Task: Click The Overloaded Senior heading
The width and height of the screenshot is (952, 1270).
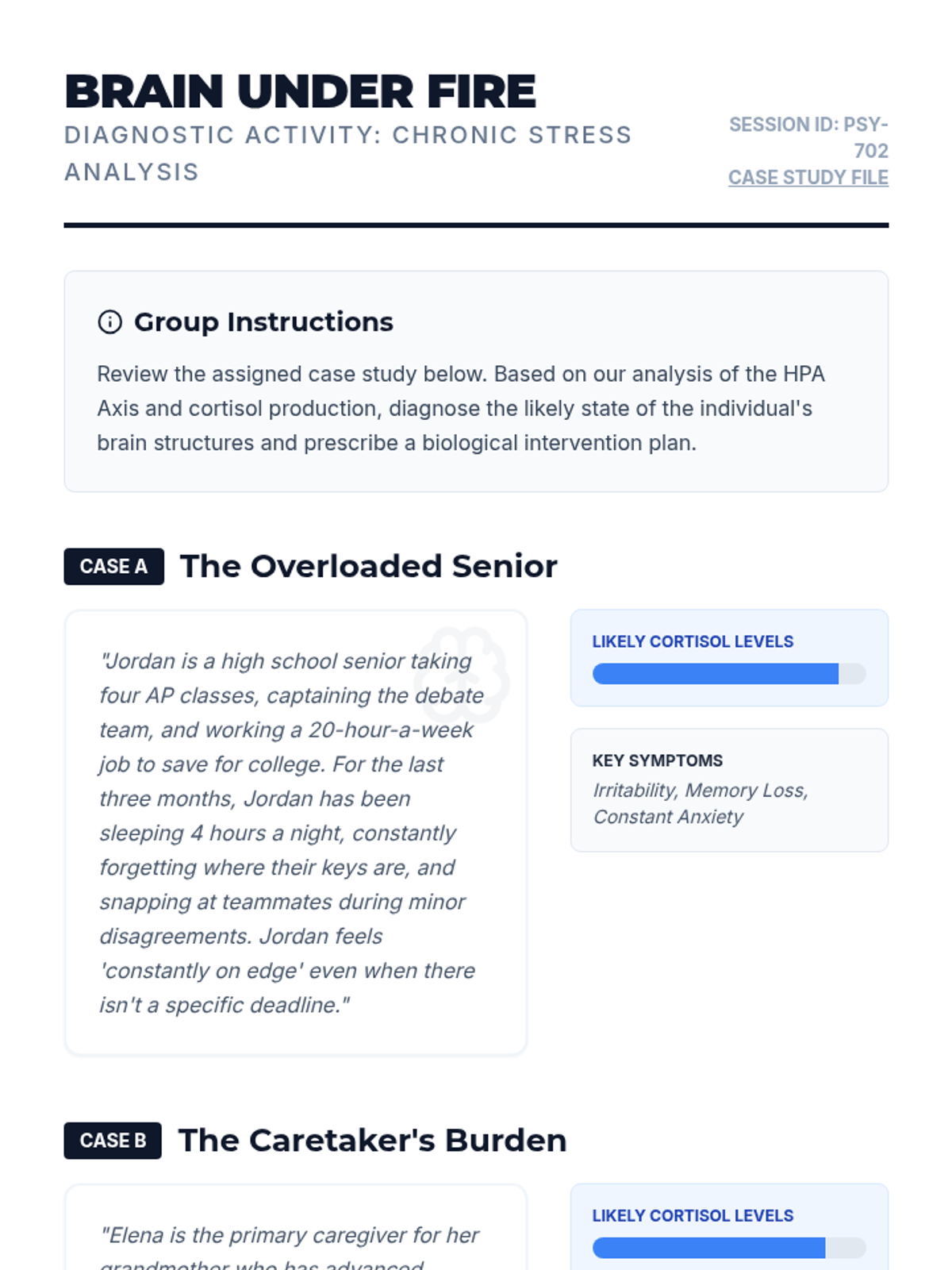Action: click(368, 567)
